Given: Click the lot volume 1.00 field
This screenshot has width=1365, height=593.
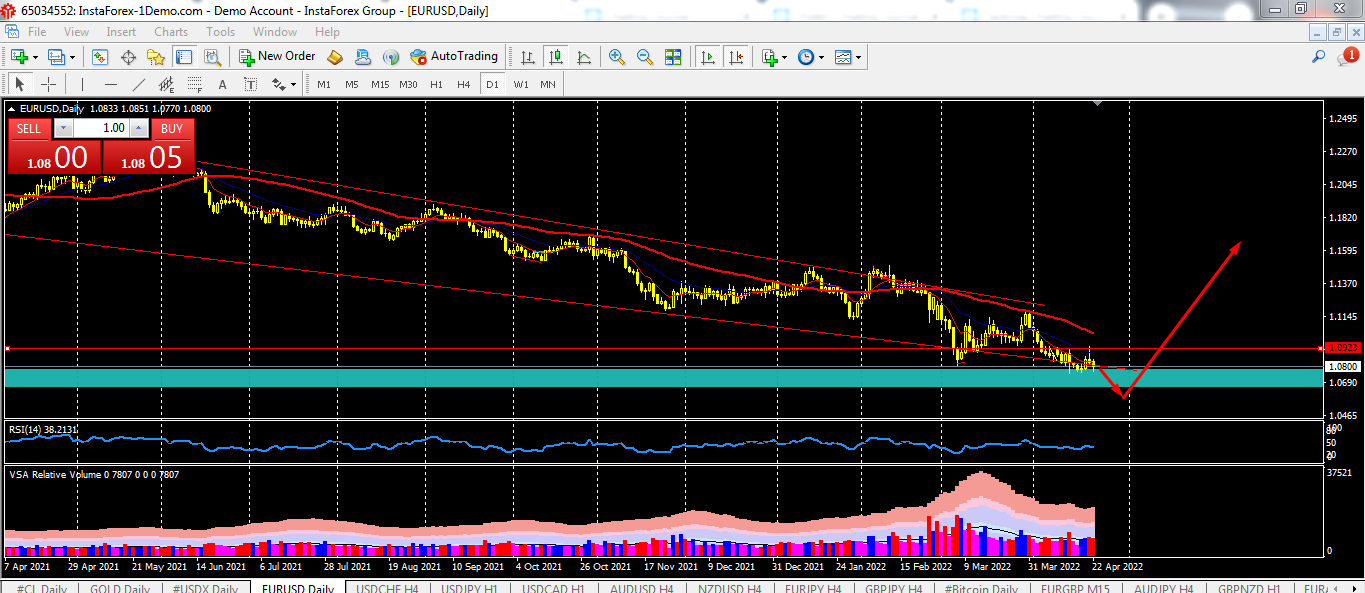Looking at the screenshot, I should (101, 128).
